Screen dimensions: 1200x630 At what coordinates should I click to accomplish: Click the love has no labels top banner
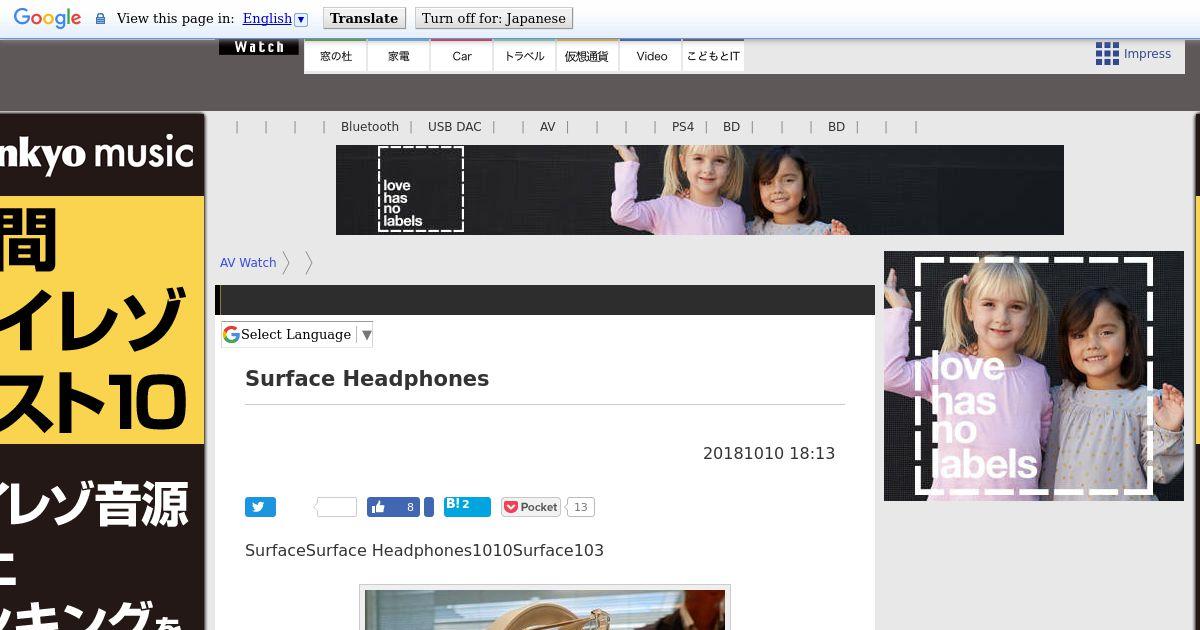click(x=700, y=190)
